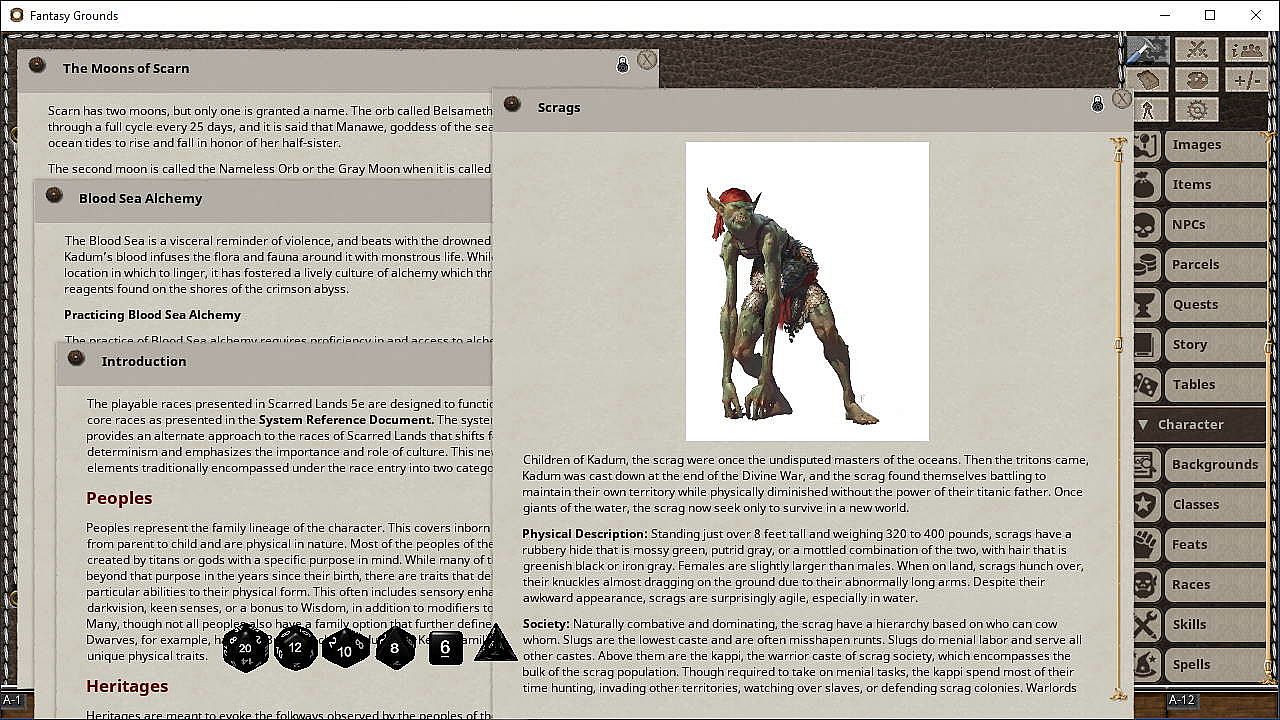1280x720 pixels.
Task: Click the d10 die
Action: 345,649
